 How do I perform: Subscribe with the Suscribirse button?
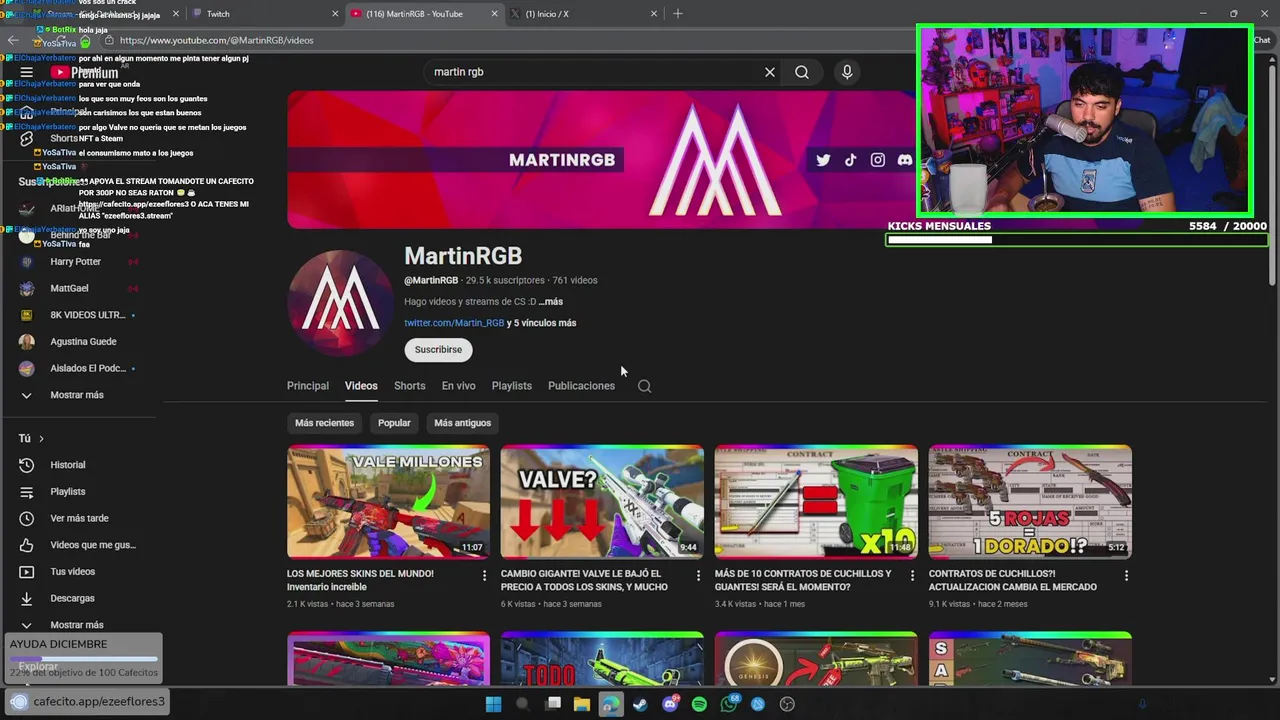coord(438,349)
